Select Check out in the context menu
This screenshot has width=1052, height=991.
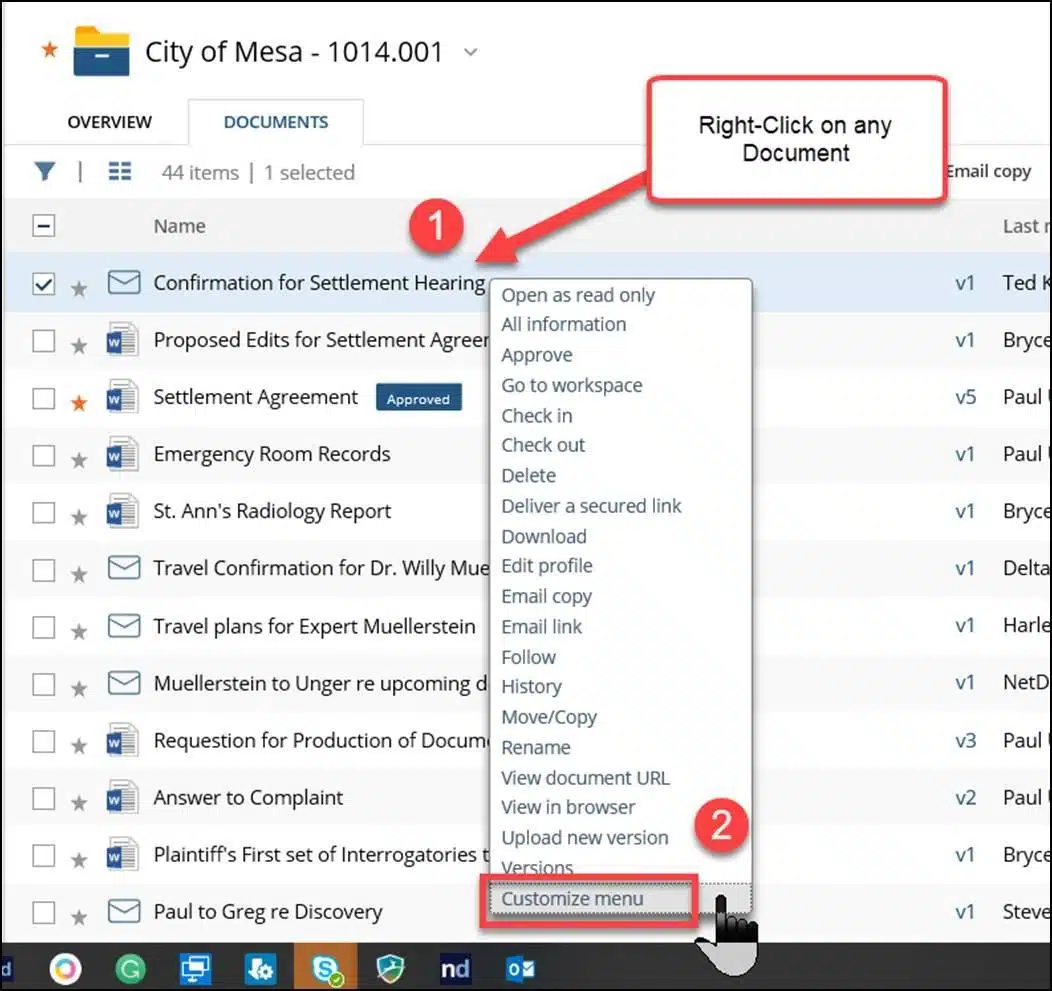(543, 445)
